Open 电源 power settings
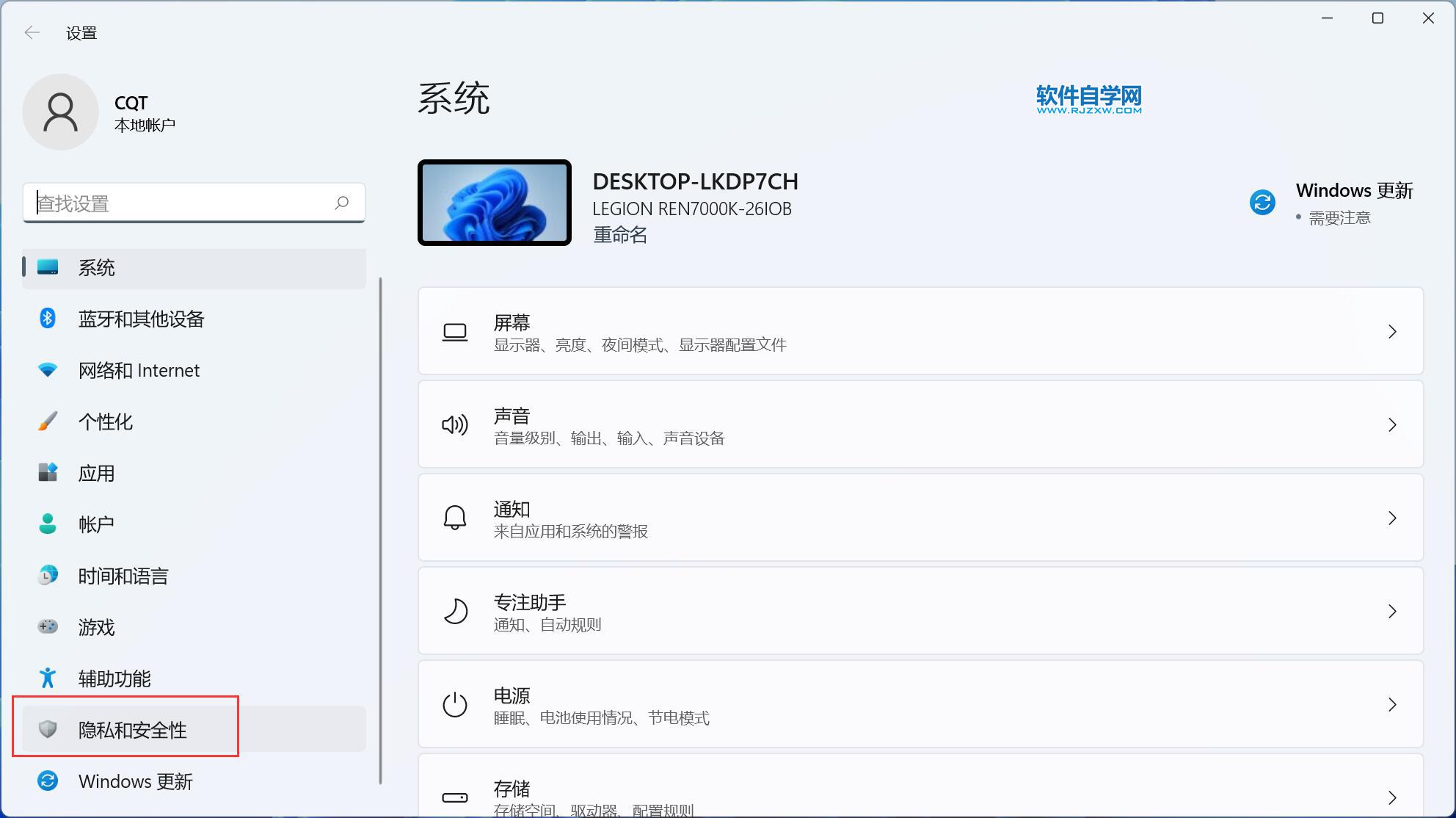The height and width of the screenshot is (818, 1456). coord(920,705)
